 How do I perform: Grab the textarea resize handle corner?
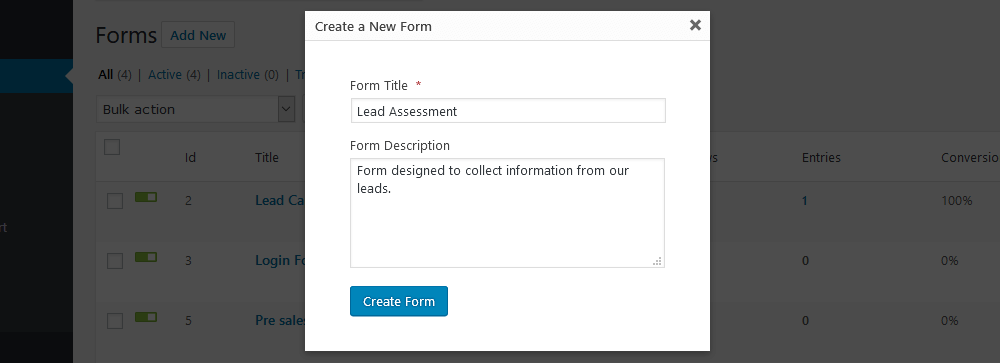[658, 261]
